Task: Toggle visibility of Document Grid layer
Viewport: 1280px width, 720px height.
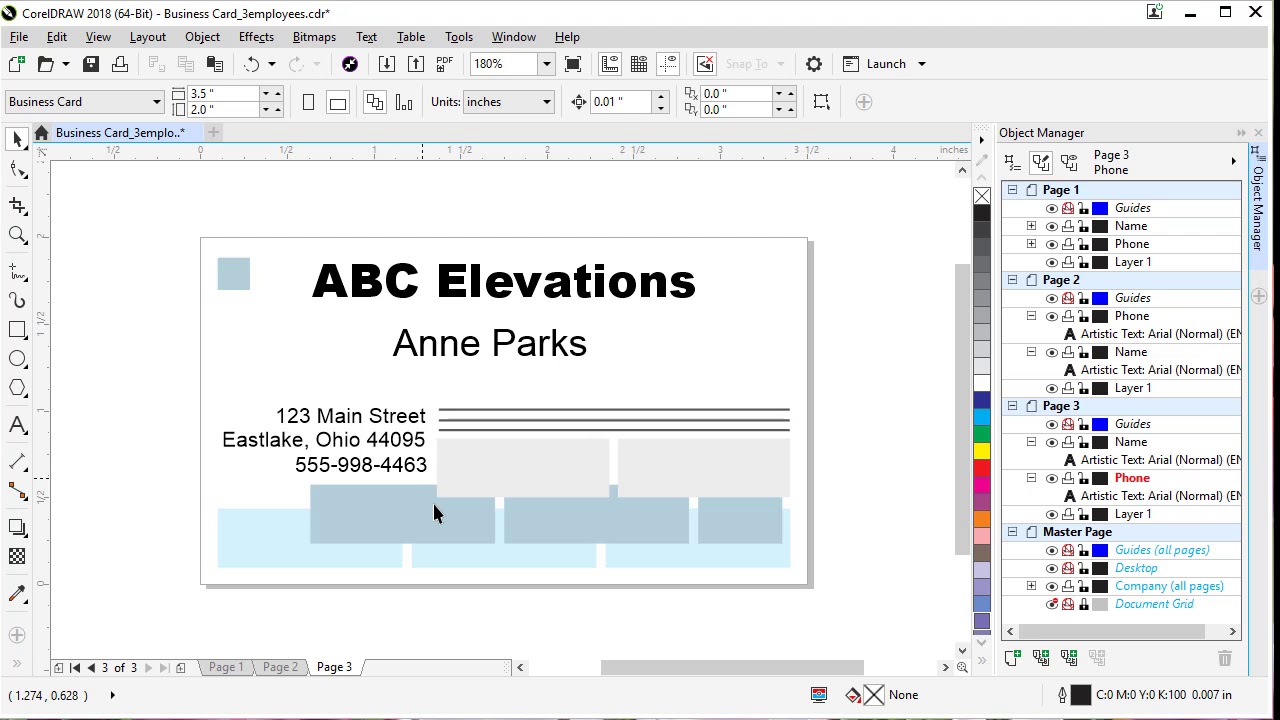Action: click(1051, 604)
